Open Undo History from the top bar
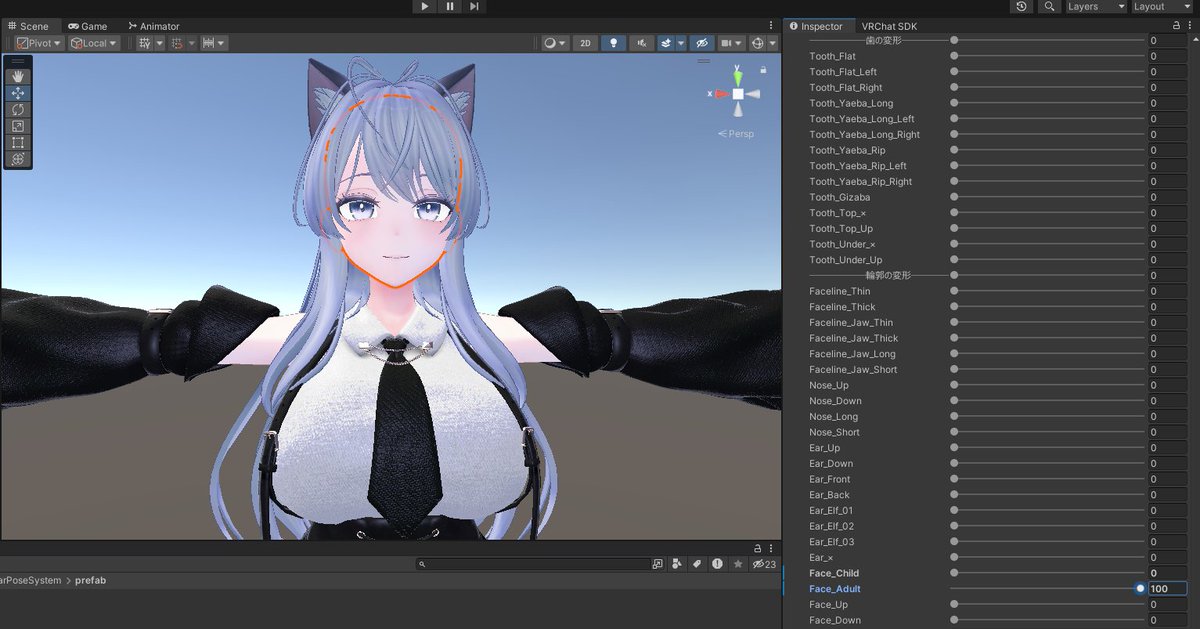The height and width of the screenshot is (629, 1200). (1021, 6)
